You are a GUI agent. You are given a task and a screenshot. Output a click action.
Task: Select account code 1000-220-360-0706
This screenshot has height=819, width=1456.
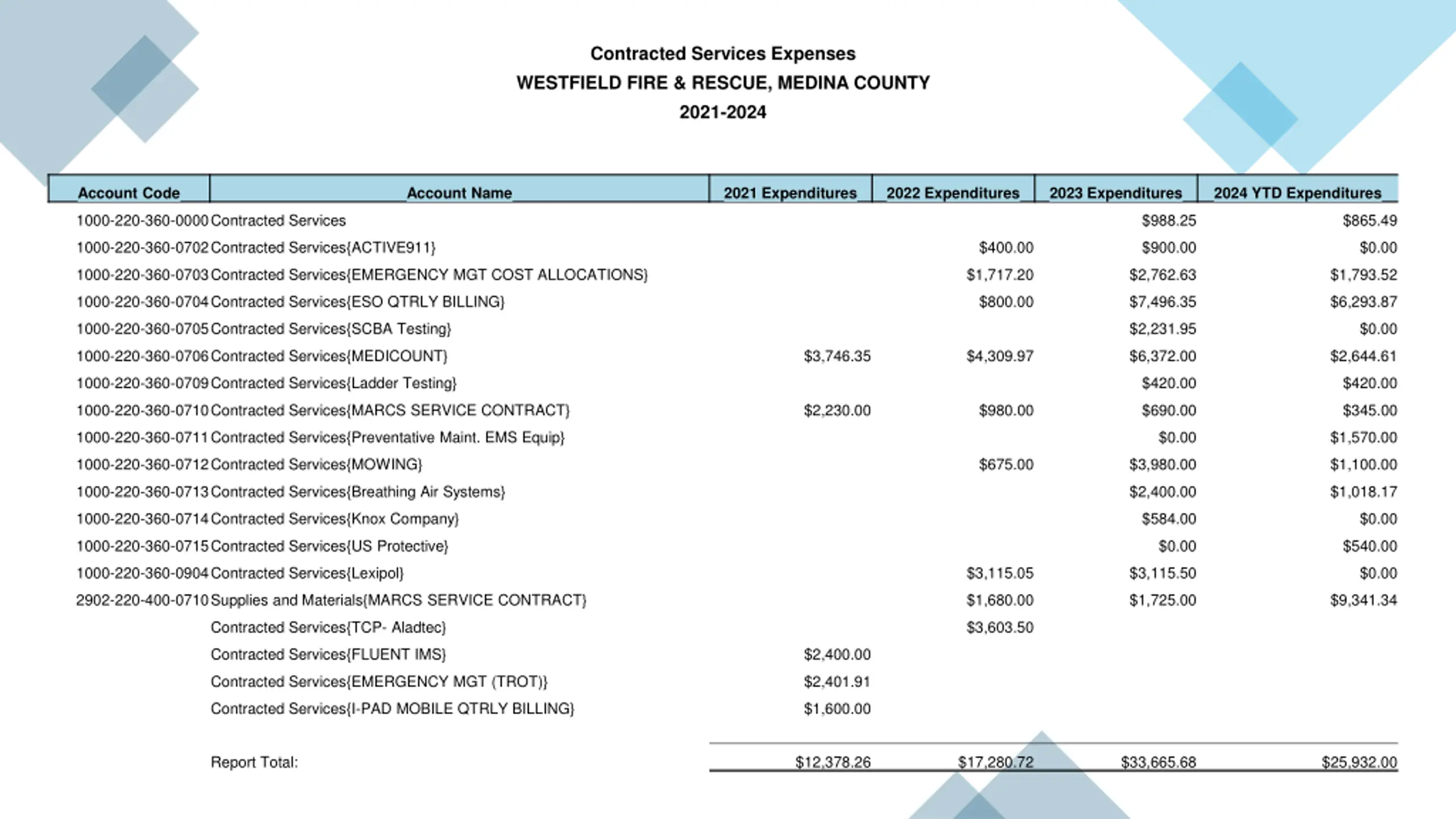click(x=143, y=356)
